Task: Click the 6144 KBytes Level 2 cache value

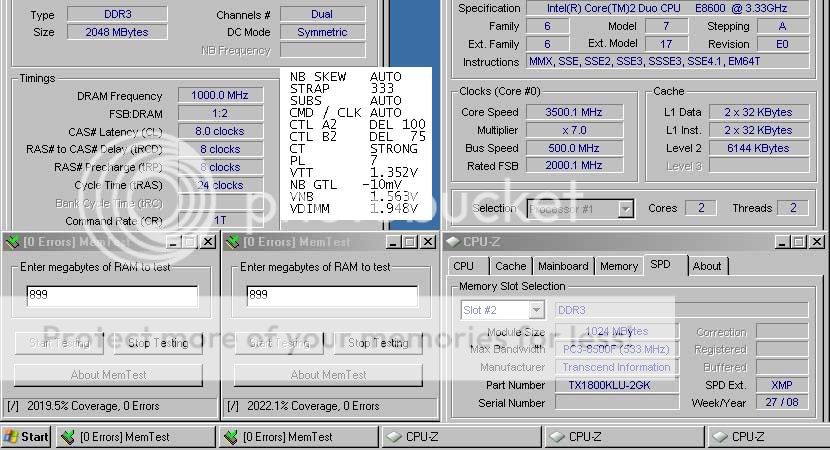Action: pos(759,148)
